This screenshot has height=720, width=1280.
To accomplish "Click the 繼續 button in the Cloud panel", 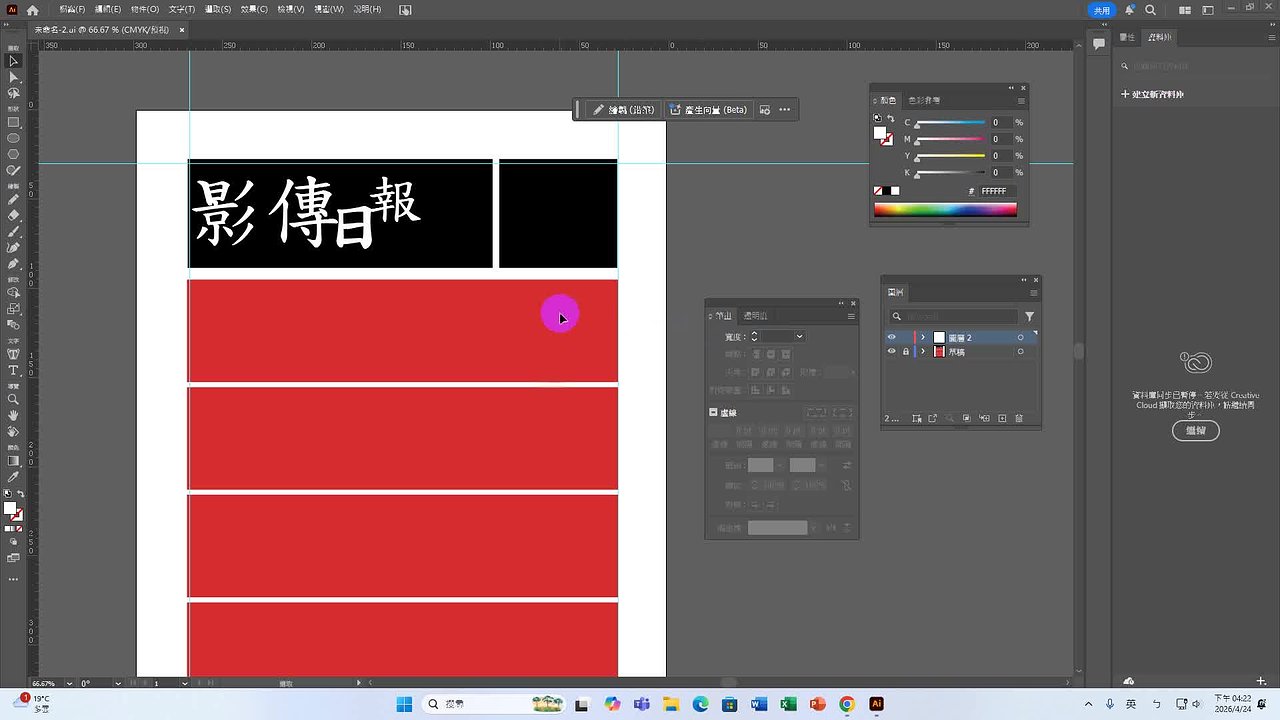I will pyautogui.click(x=1196, y=430).
